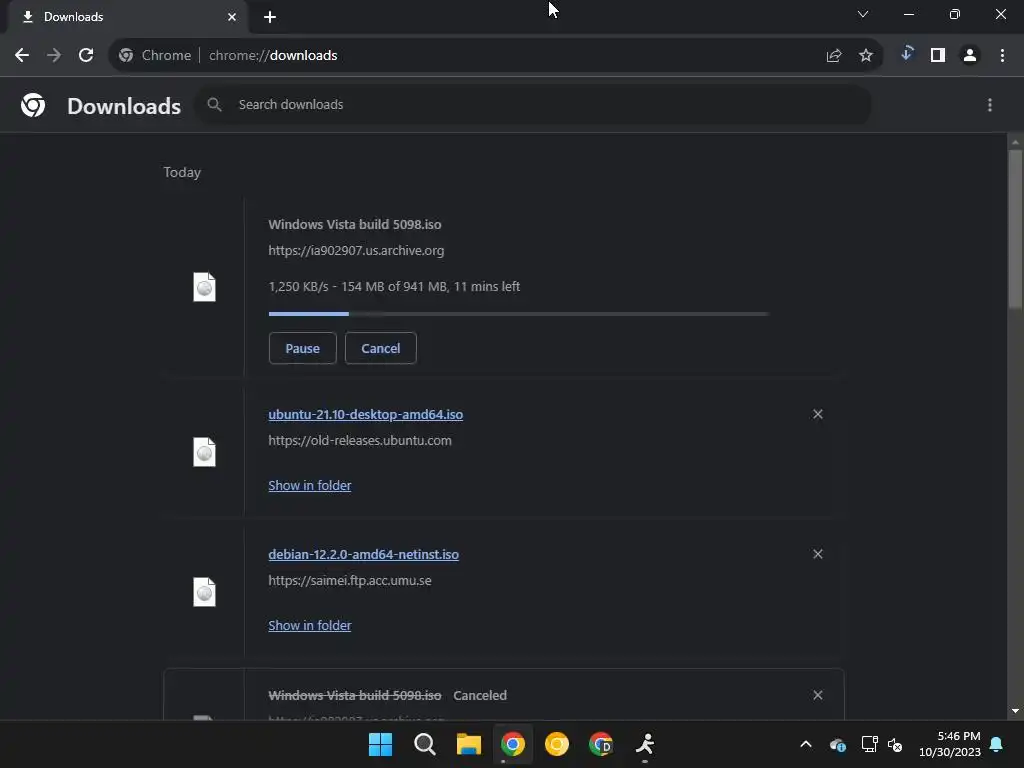Show ubuntu iso in folder
This screenshot has width=1024, height=768.
pos(310,486)
